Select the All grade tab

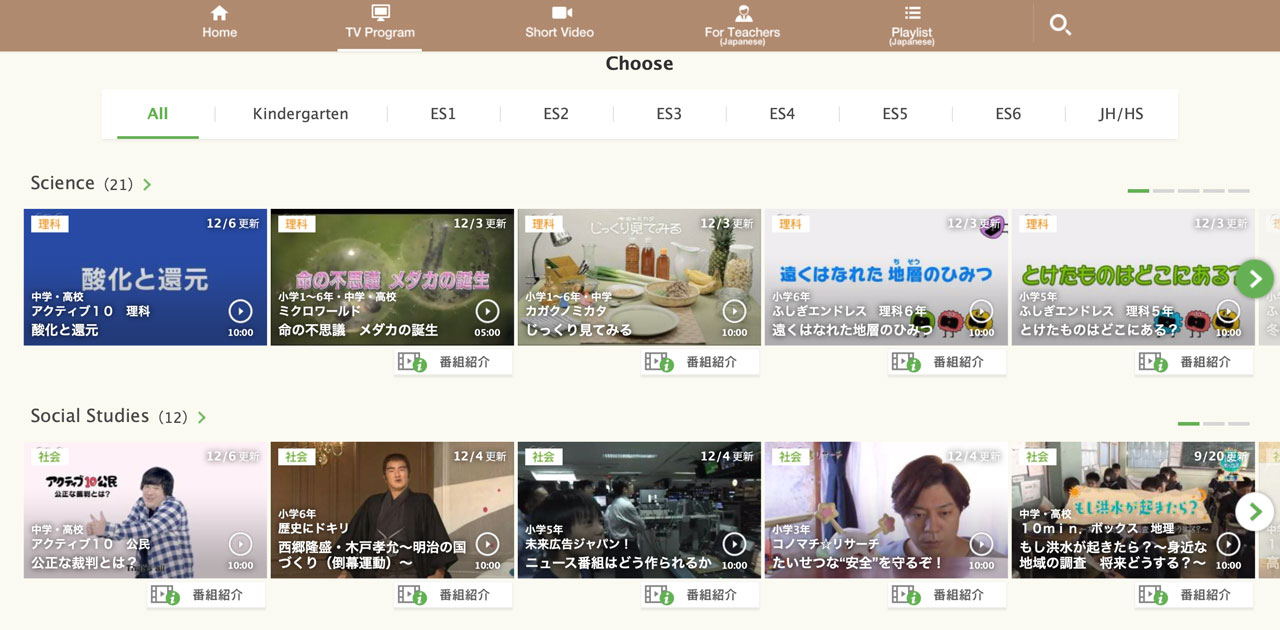(x=158, y=114)
